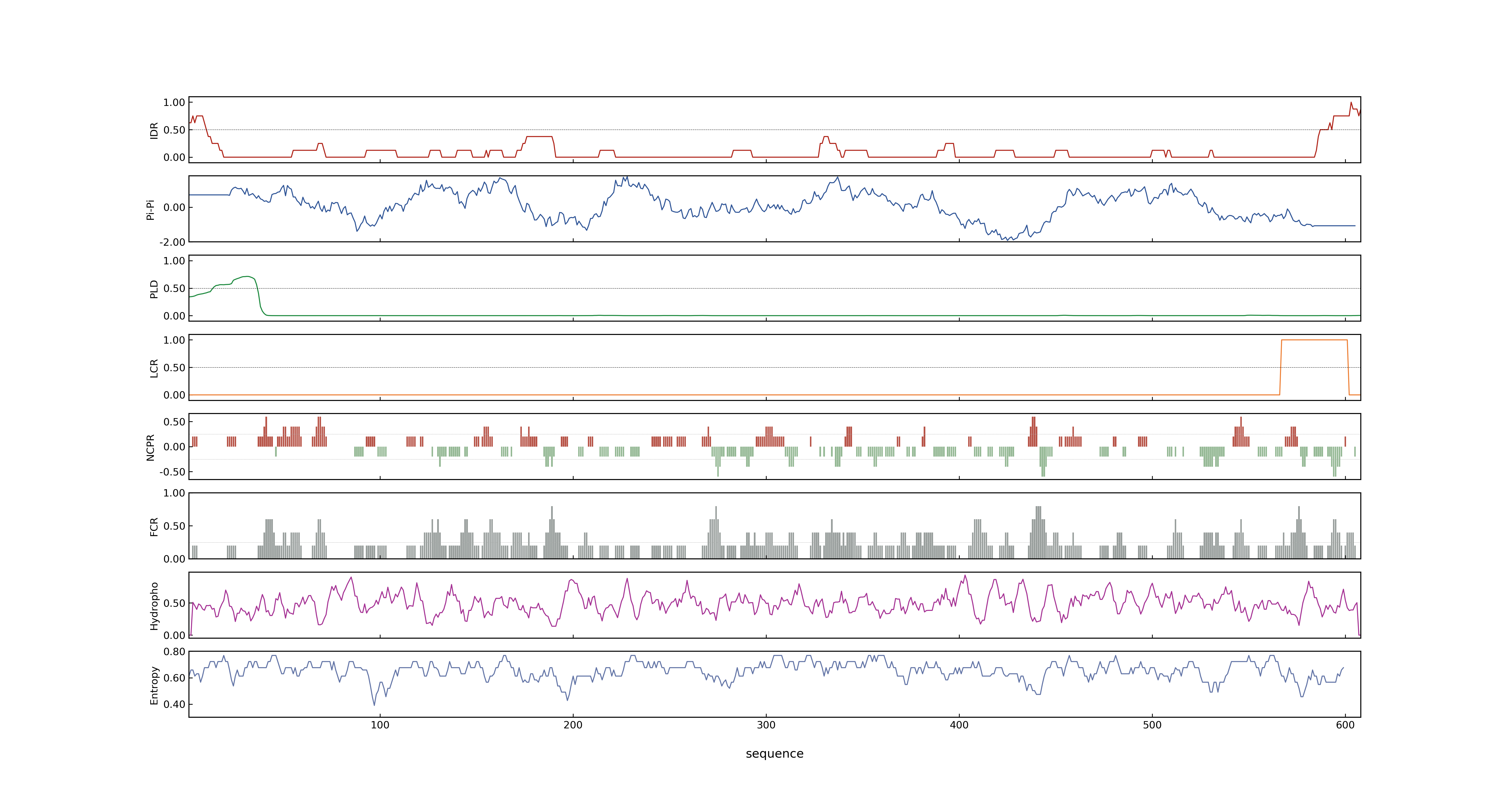Click the PLD y-axis label
This screenshot has width=1512, height=806.
point(154,288)
